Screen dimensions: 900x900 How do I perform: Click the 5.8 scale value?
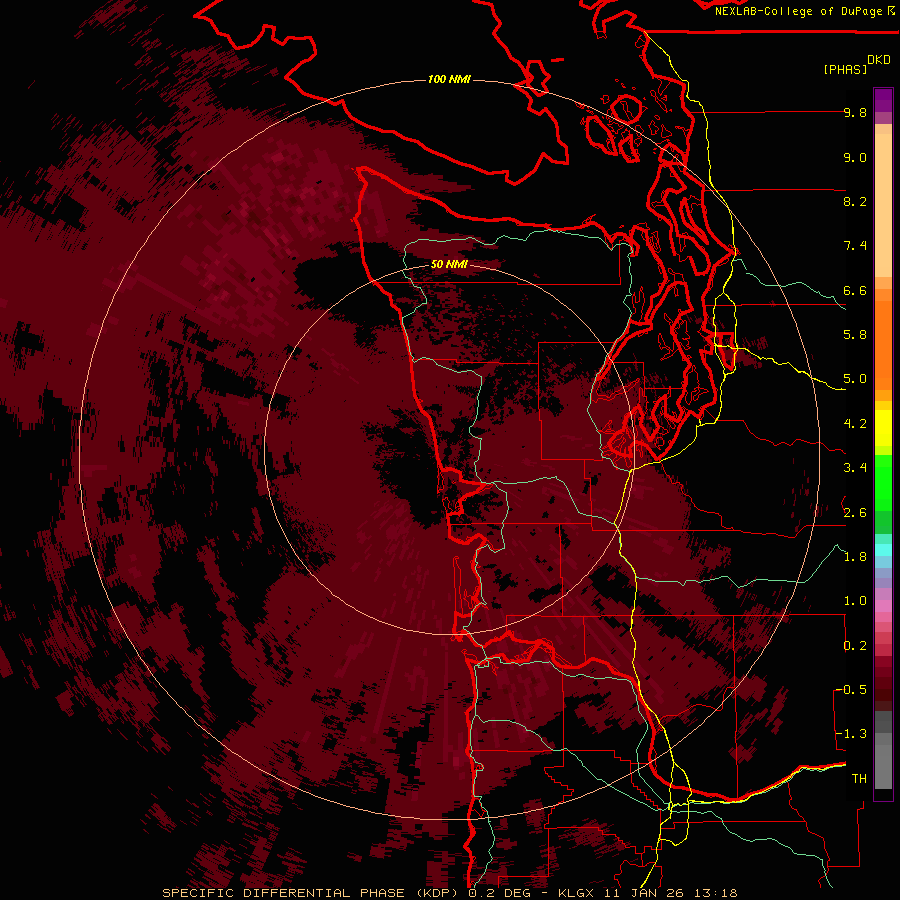(x=855, y=335)
